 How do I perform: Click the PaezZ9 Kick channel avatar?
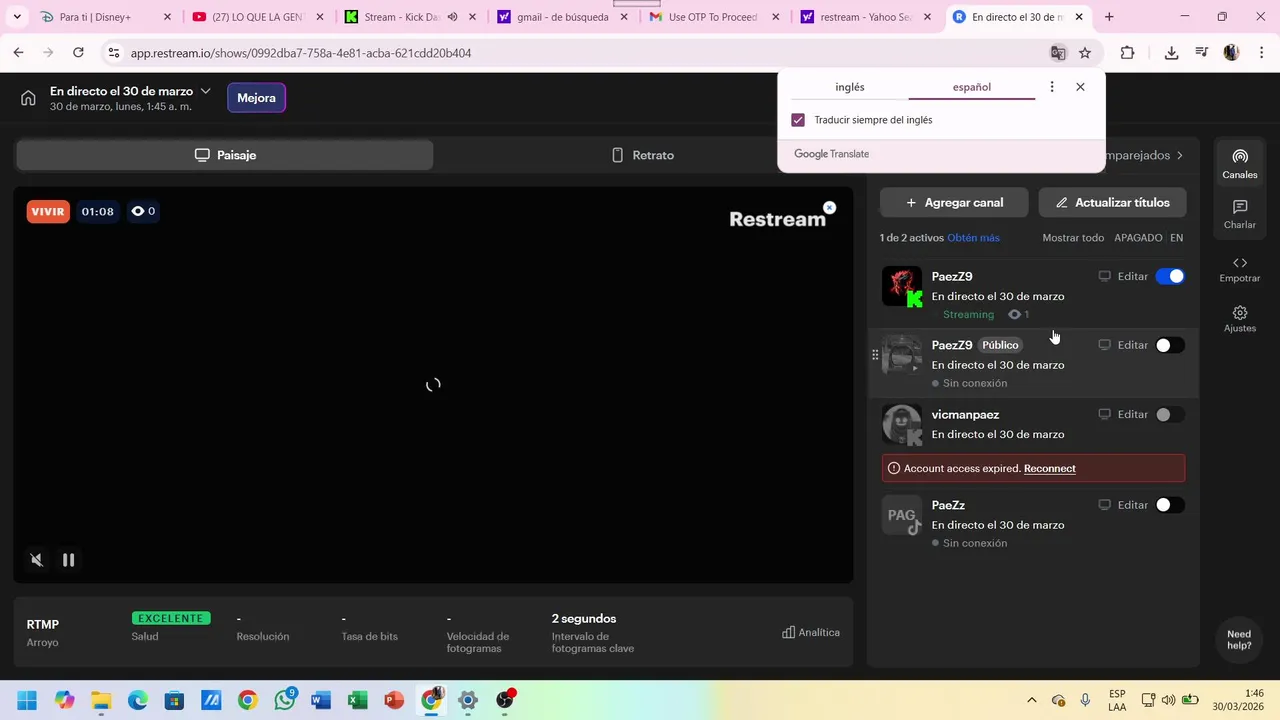coord(902,287)
